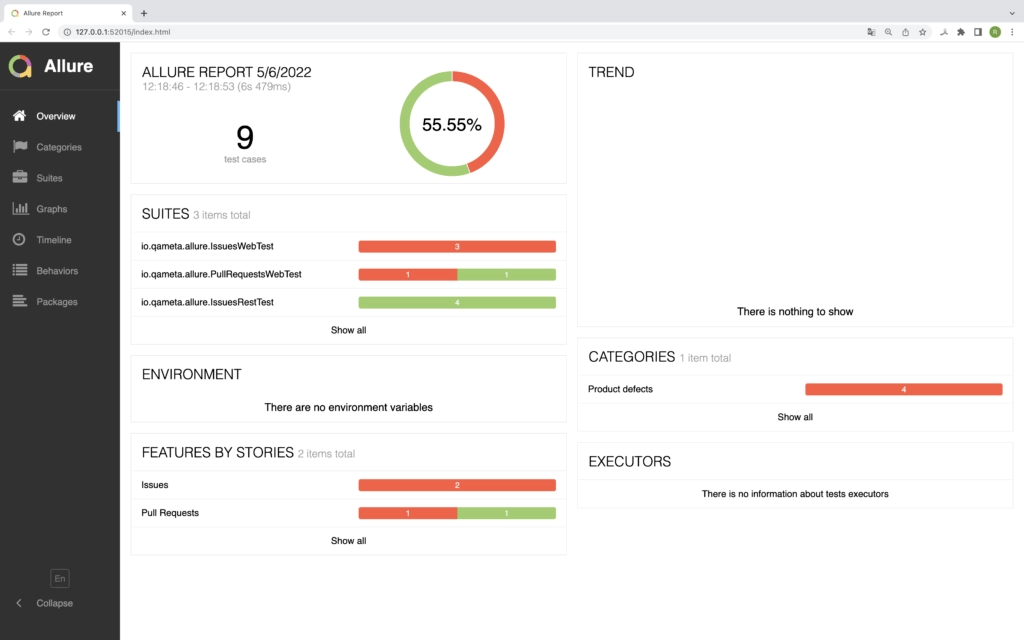This screenshot has height=640, width=1024.
Task: Open a new browser tab
Action: pyautogui.click(x=144, y=13)
